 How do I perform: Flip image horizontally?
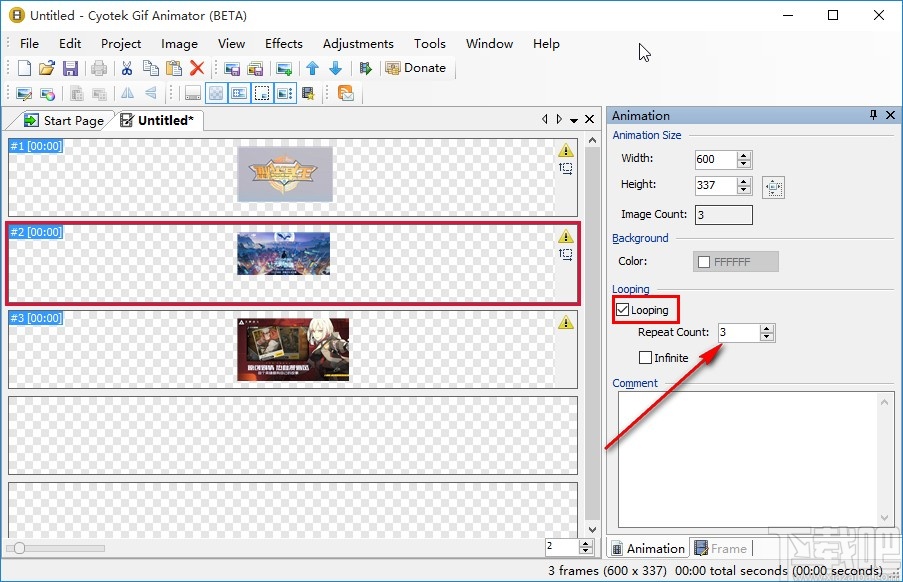tap(128, 93)
